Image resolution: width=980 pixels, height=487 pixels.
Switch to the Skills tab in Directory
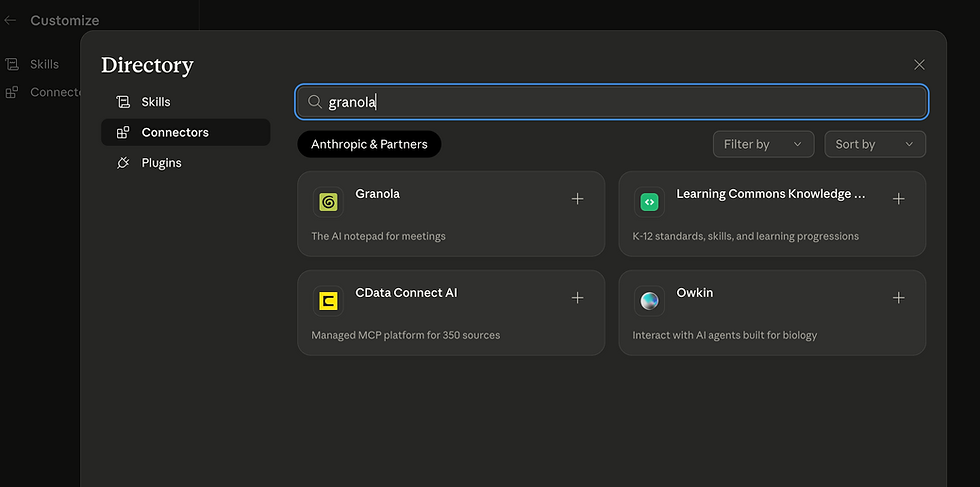pos(155,102)
